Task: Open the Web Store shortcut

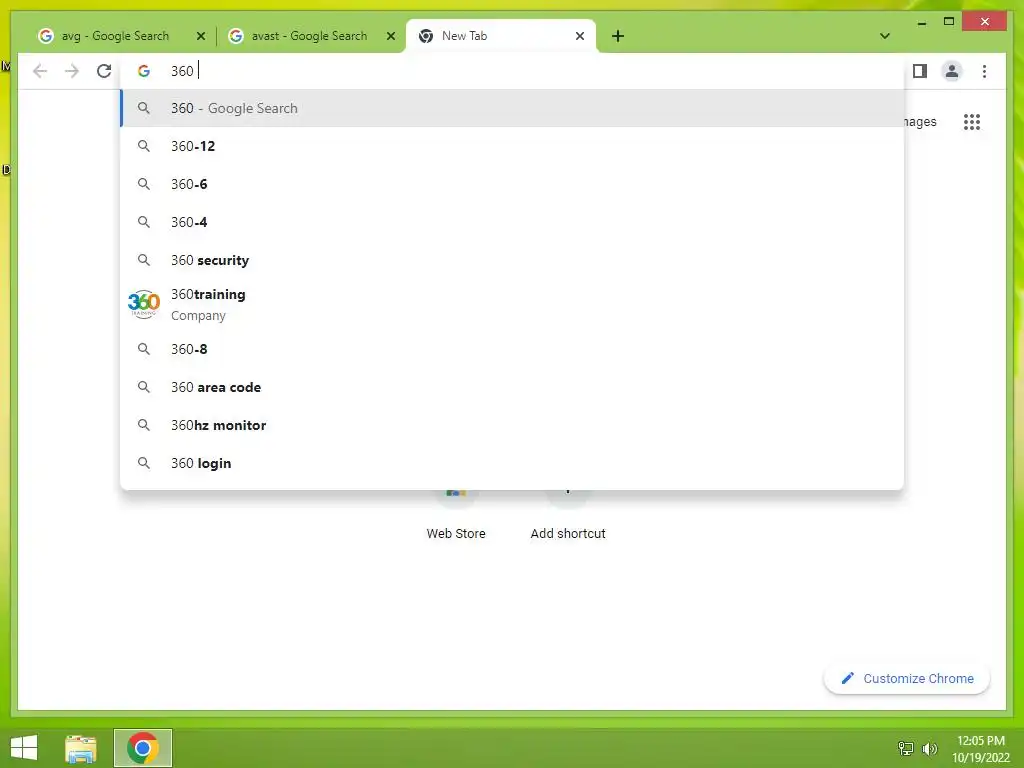Action: coord(456,516)
